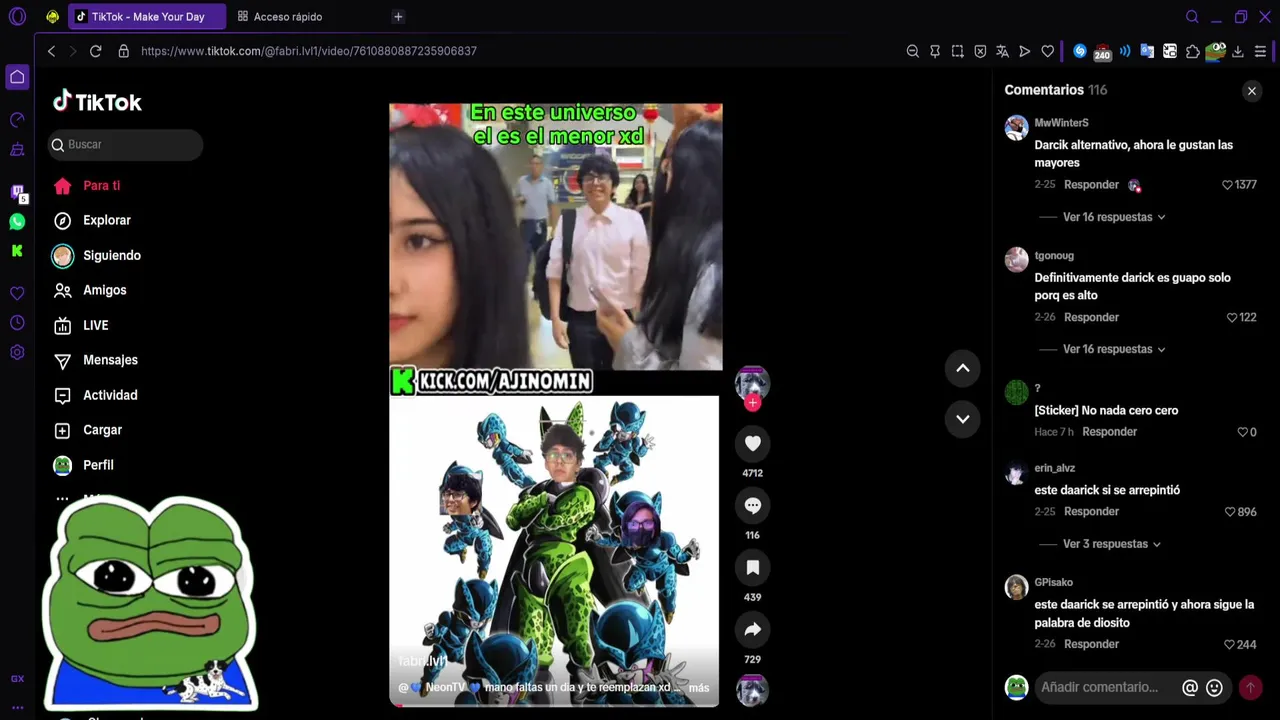Screen dimensions: 1280x720
Task: Open the extensions puzzle icon
Action: pos(1192,51)
